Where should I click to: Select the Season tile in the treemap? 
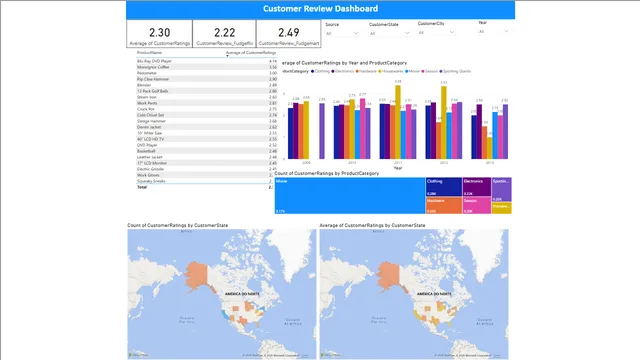coord(477,205)
